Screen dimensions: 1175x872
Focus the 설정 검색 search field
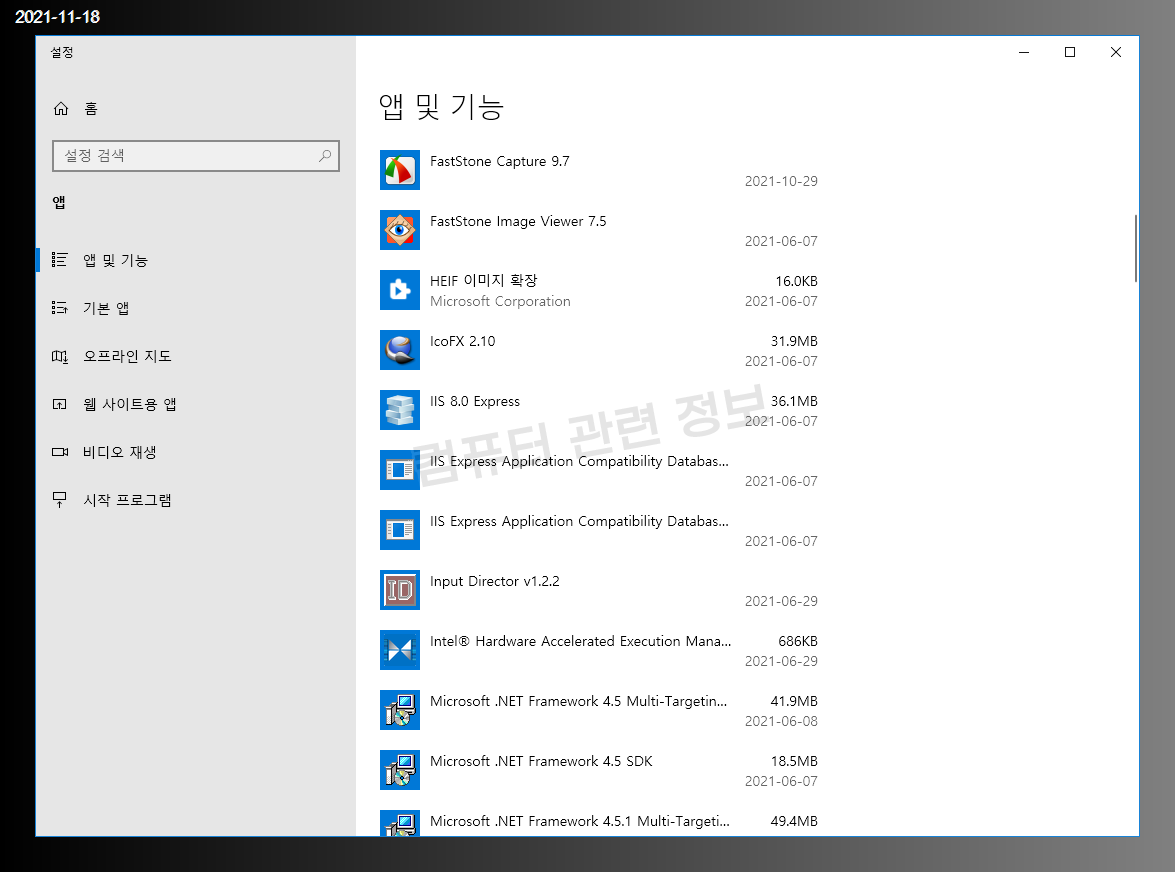(196, 156)
